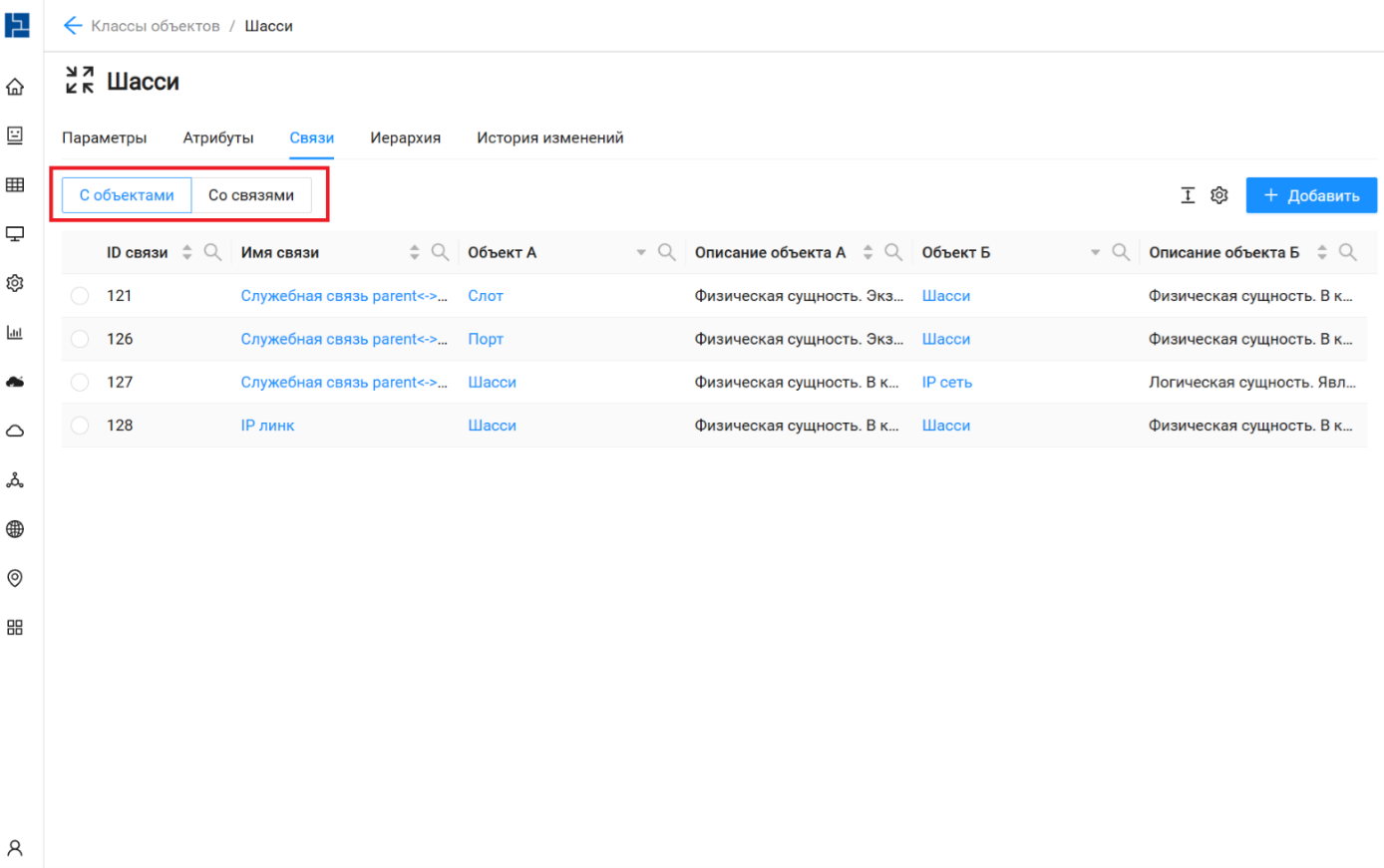The width and height of the screenshot is (1384, 868).
Task: Click the location pin icon in sidebar
Action: [x=15, y=578]
